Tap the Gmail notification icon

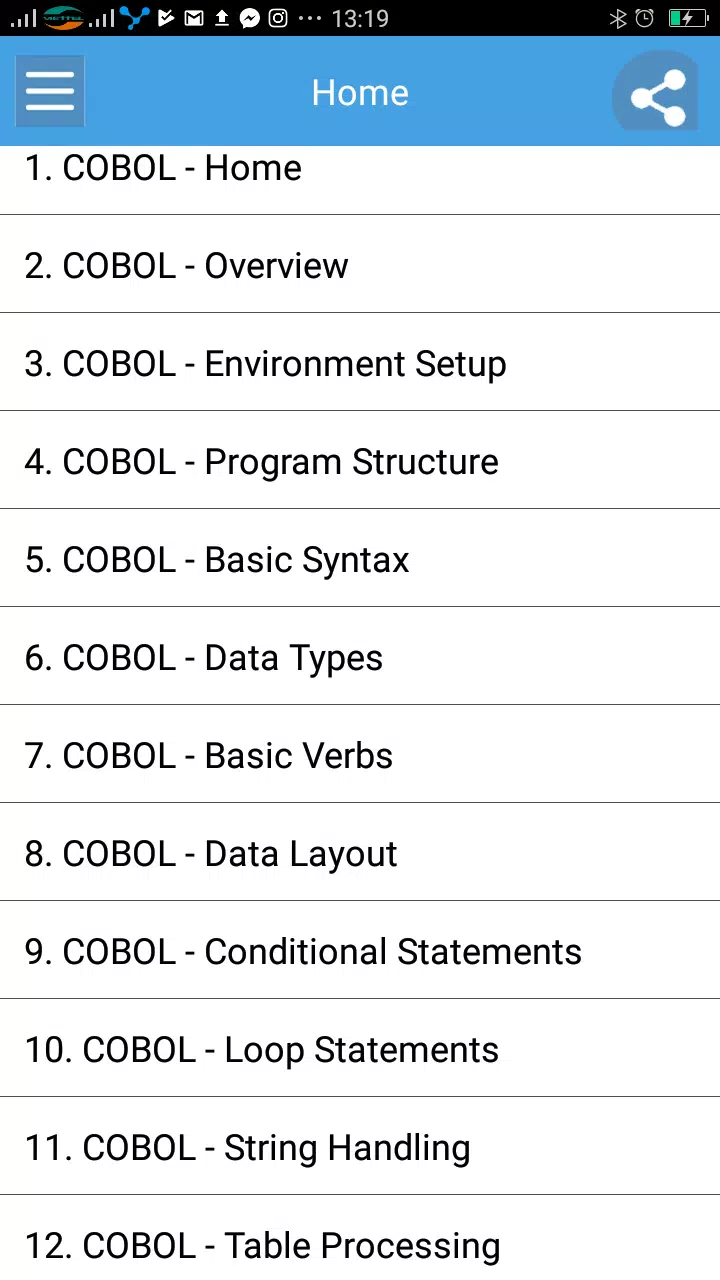point(196,18)
